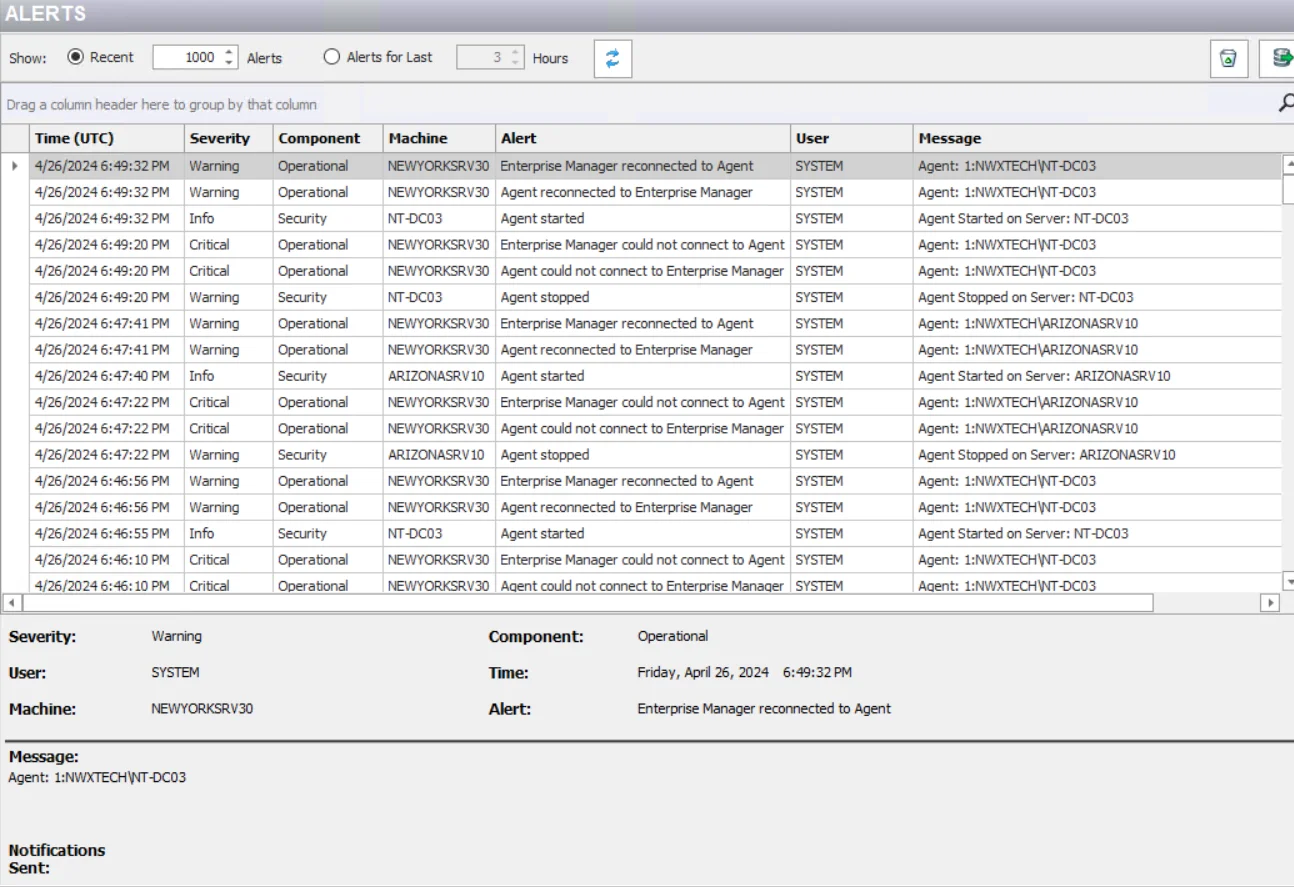Screen dimensions: 1294x887
Task: Select the Alerts for Last radio button
Action: pyautogui.click(x=332, y=57)
